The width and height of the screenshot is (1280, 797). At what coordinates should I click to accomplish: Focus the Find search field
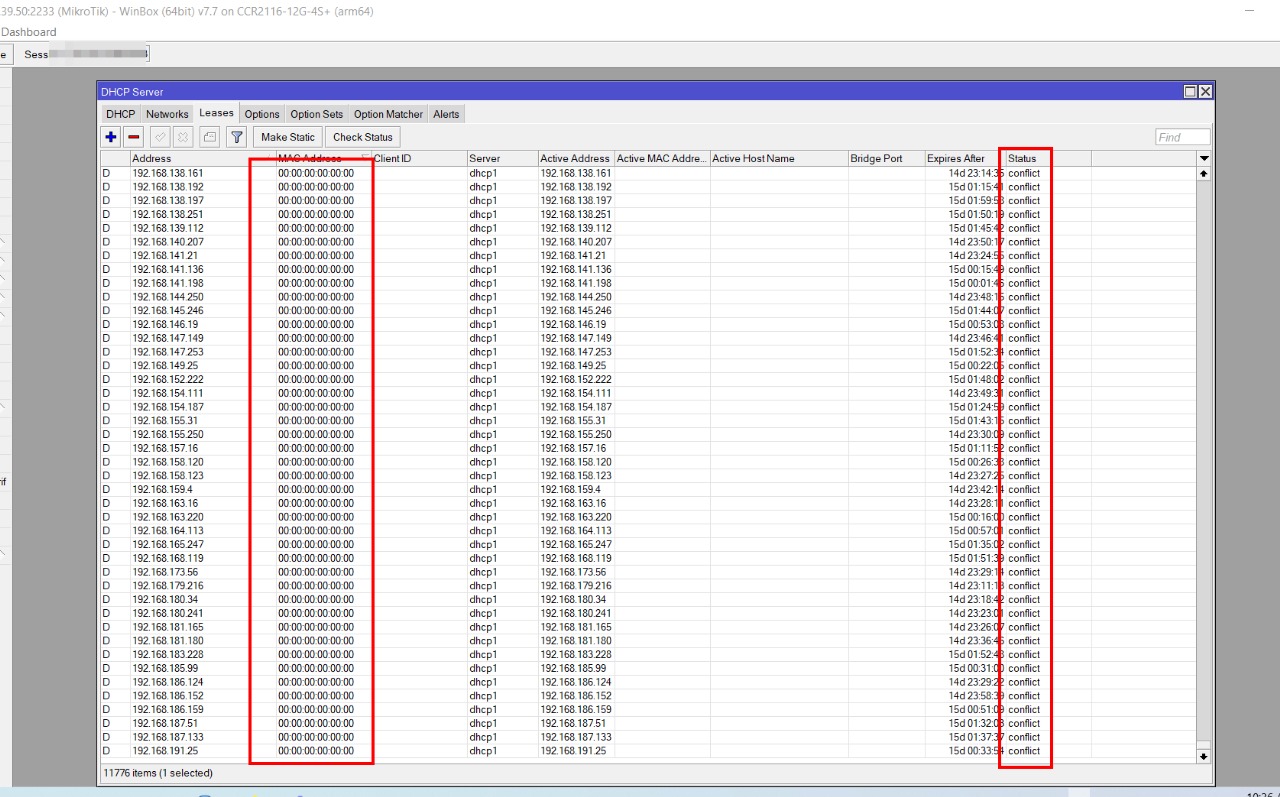point(1182,137)
